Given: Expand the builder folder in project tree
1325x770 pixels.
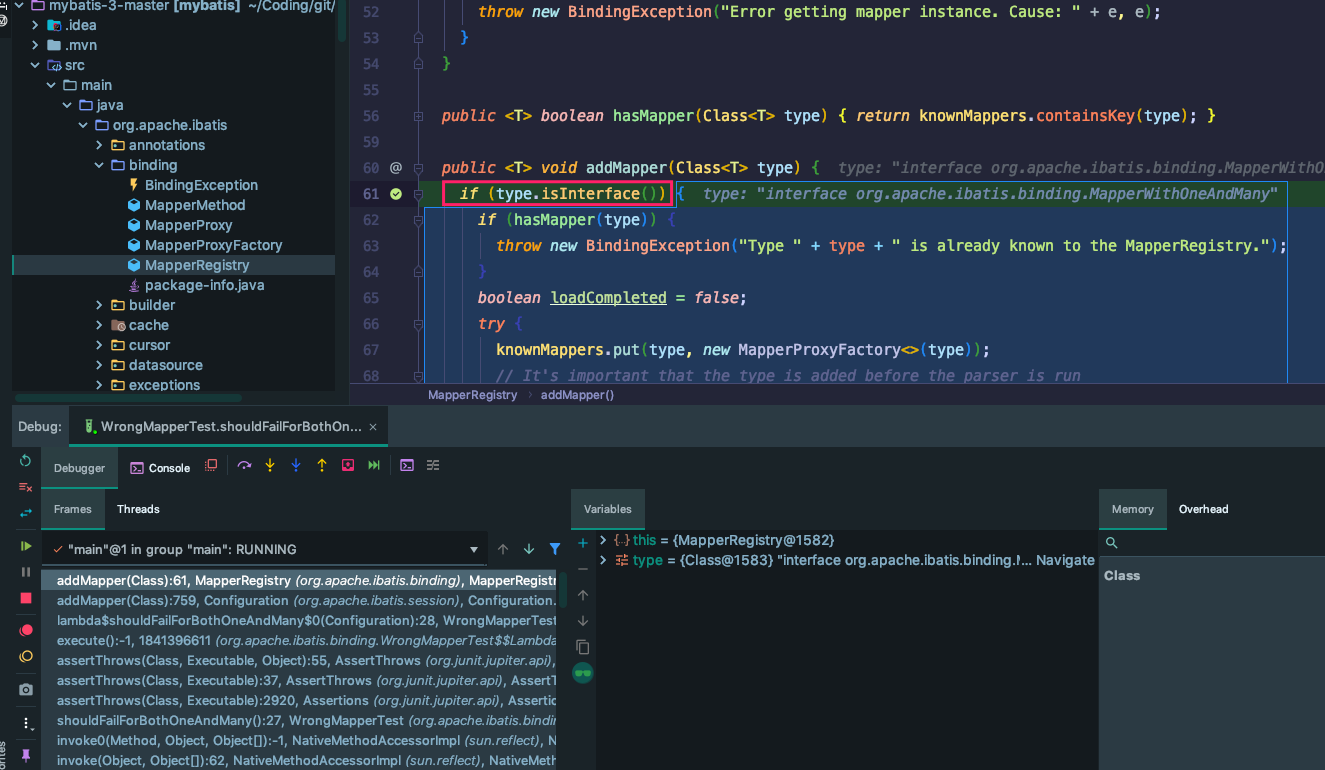Looking at the screenshot, I should (99, 305).
